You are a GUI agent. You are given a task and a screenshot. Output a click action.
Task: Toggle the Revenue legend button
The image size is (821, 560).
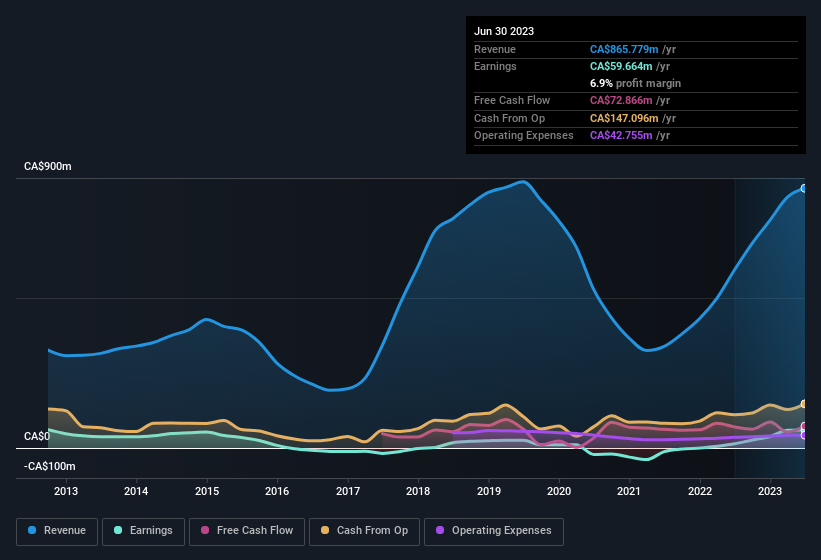[x=57, y=531]
